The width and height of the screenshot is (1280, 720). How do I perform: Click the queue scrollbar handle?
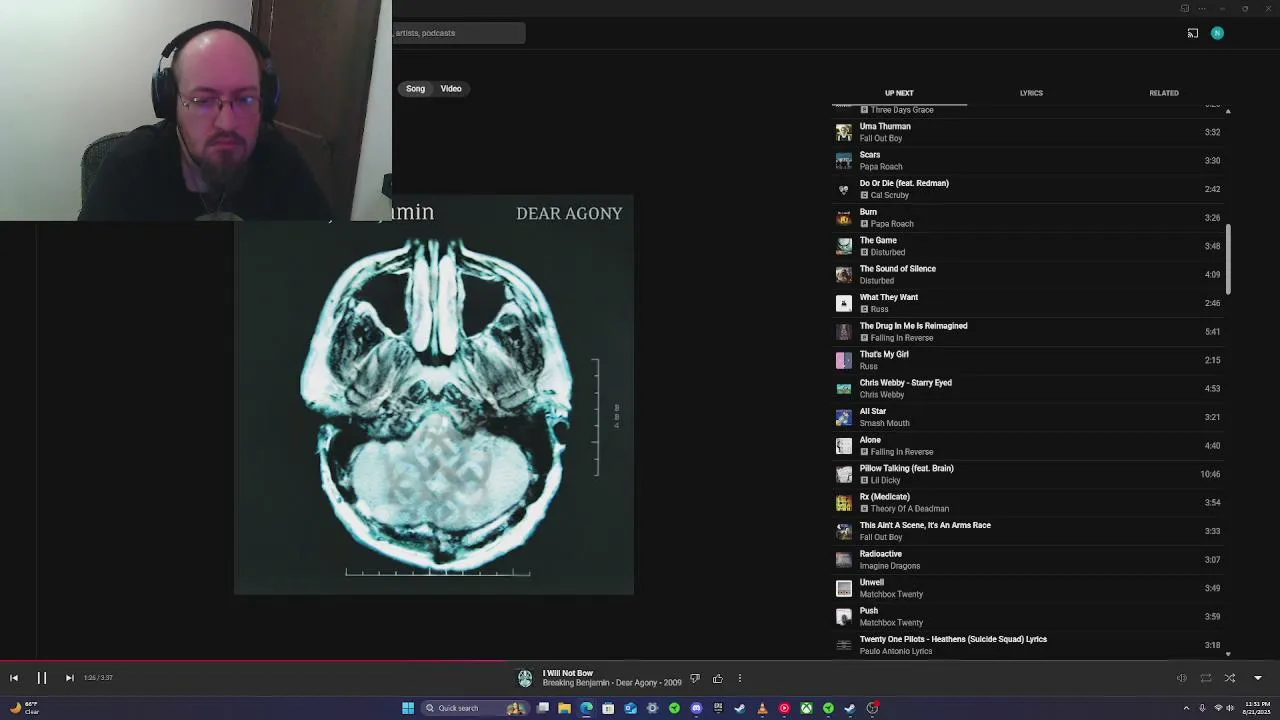click(x=1228, y=260)
